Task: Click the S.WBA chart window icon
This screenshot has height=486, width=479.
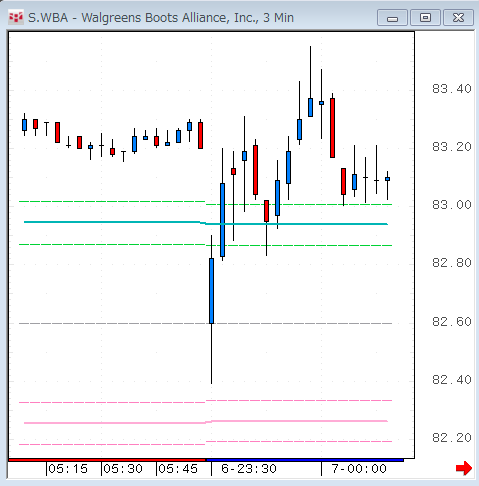Action: [x=16, y=17]
